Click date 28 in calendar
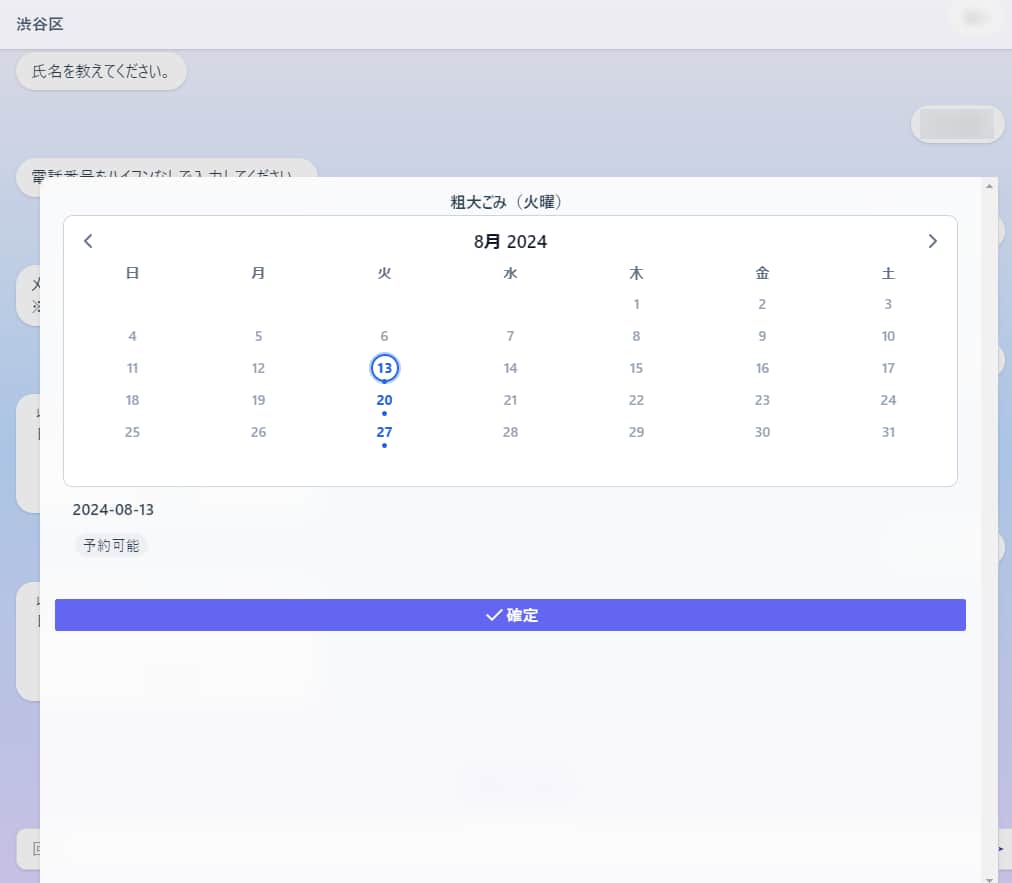 point(511,432)
